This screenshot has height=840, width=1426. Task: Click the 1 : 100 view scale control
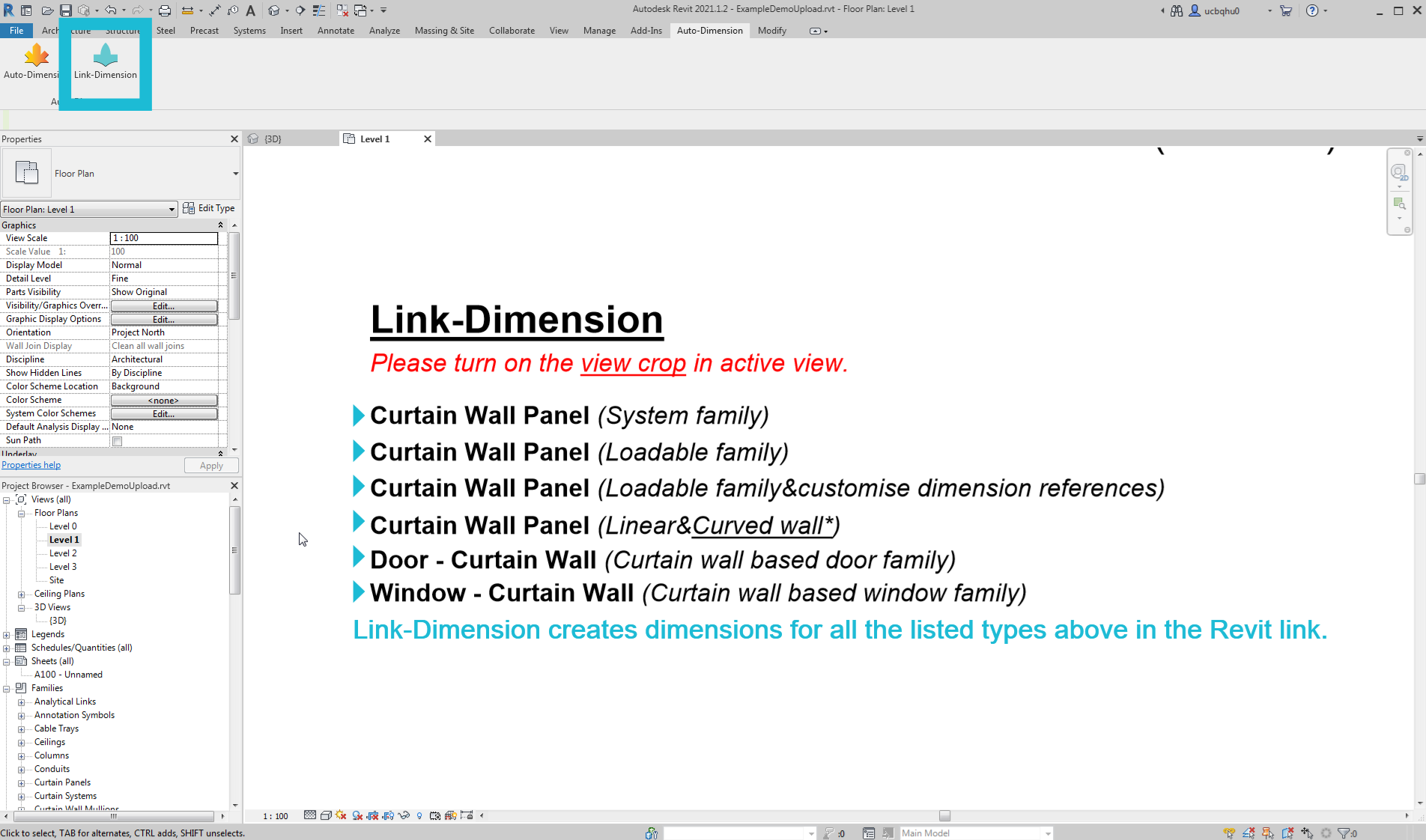(x=276, y=816)
